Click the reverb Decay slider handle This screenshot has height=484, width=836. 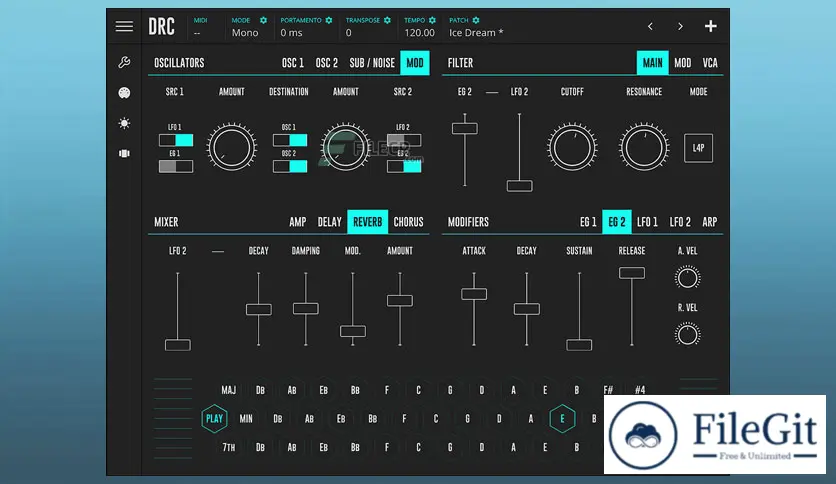[259, 309]
